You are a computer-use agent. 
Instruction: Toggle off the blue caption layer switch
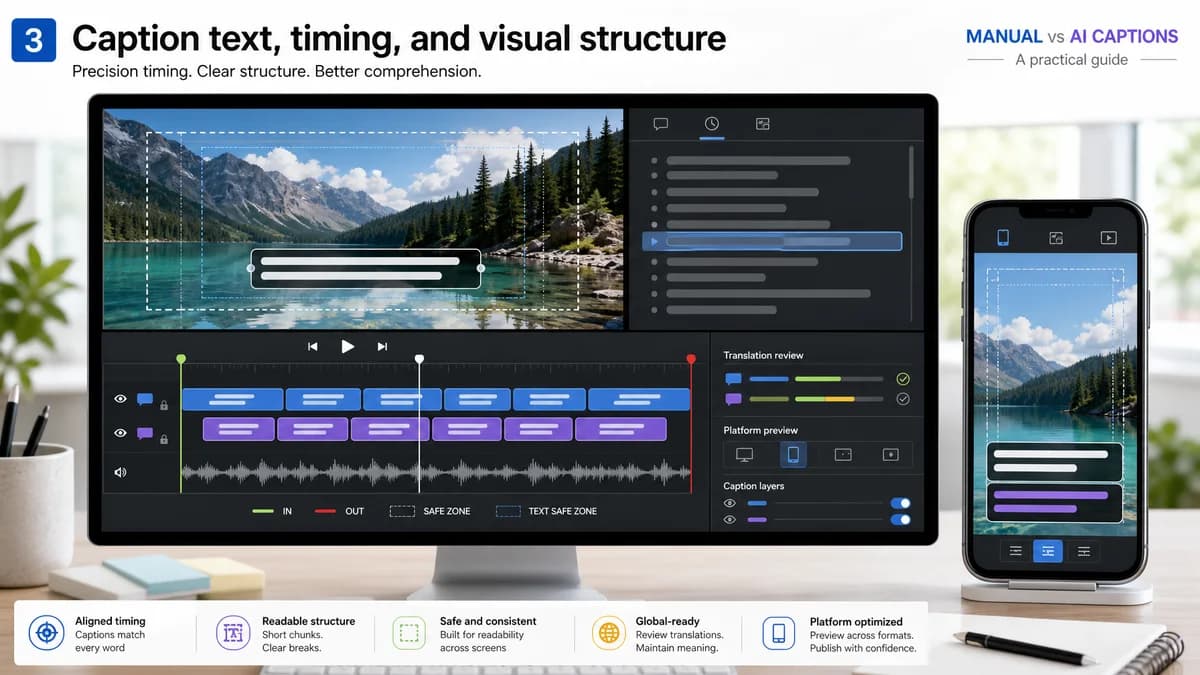click(900, 504)
